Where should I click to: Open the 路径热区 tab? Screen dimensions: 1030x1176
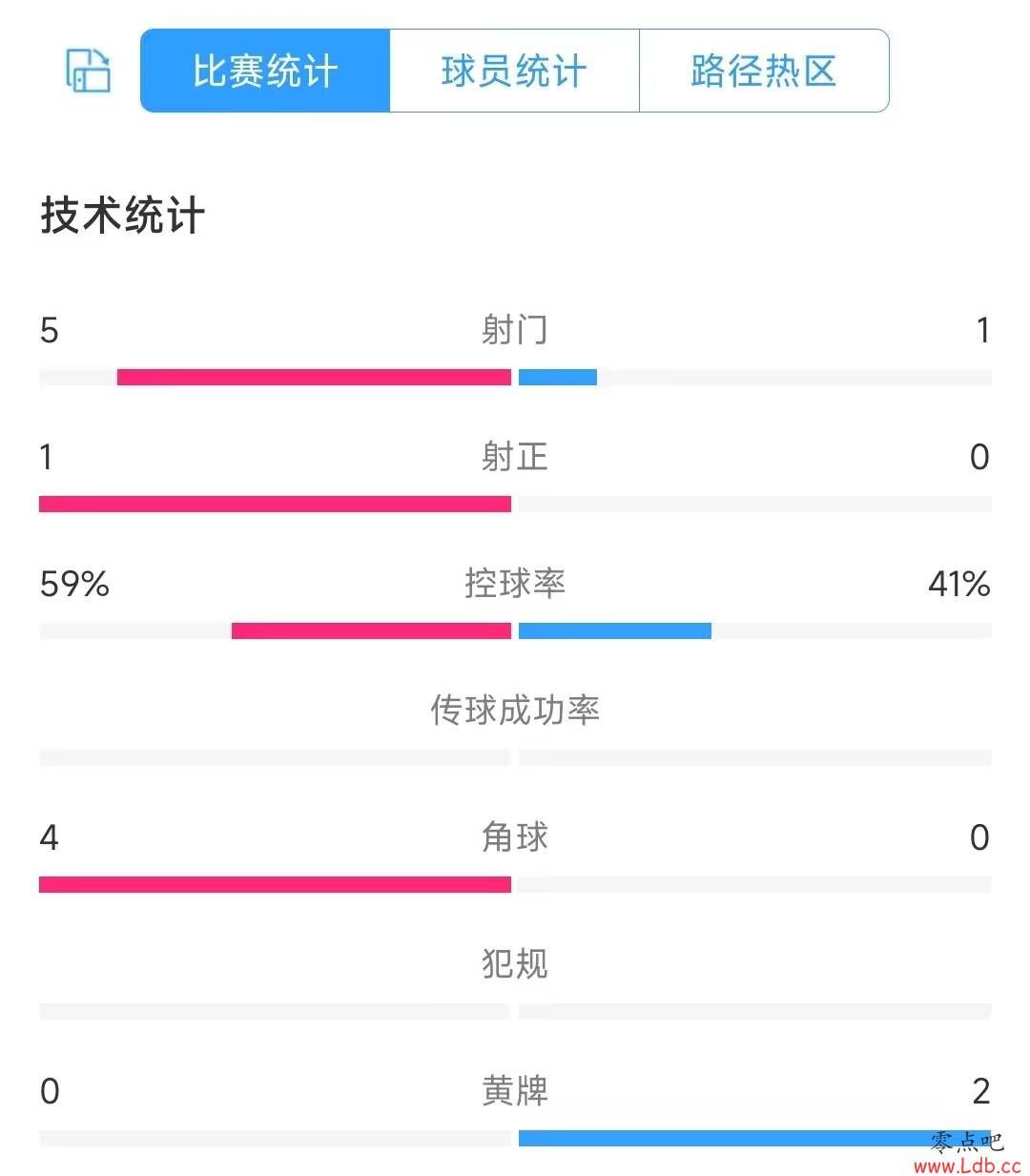(x=764, y=71)
